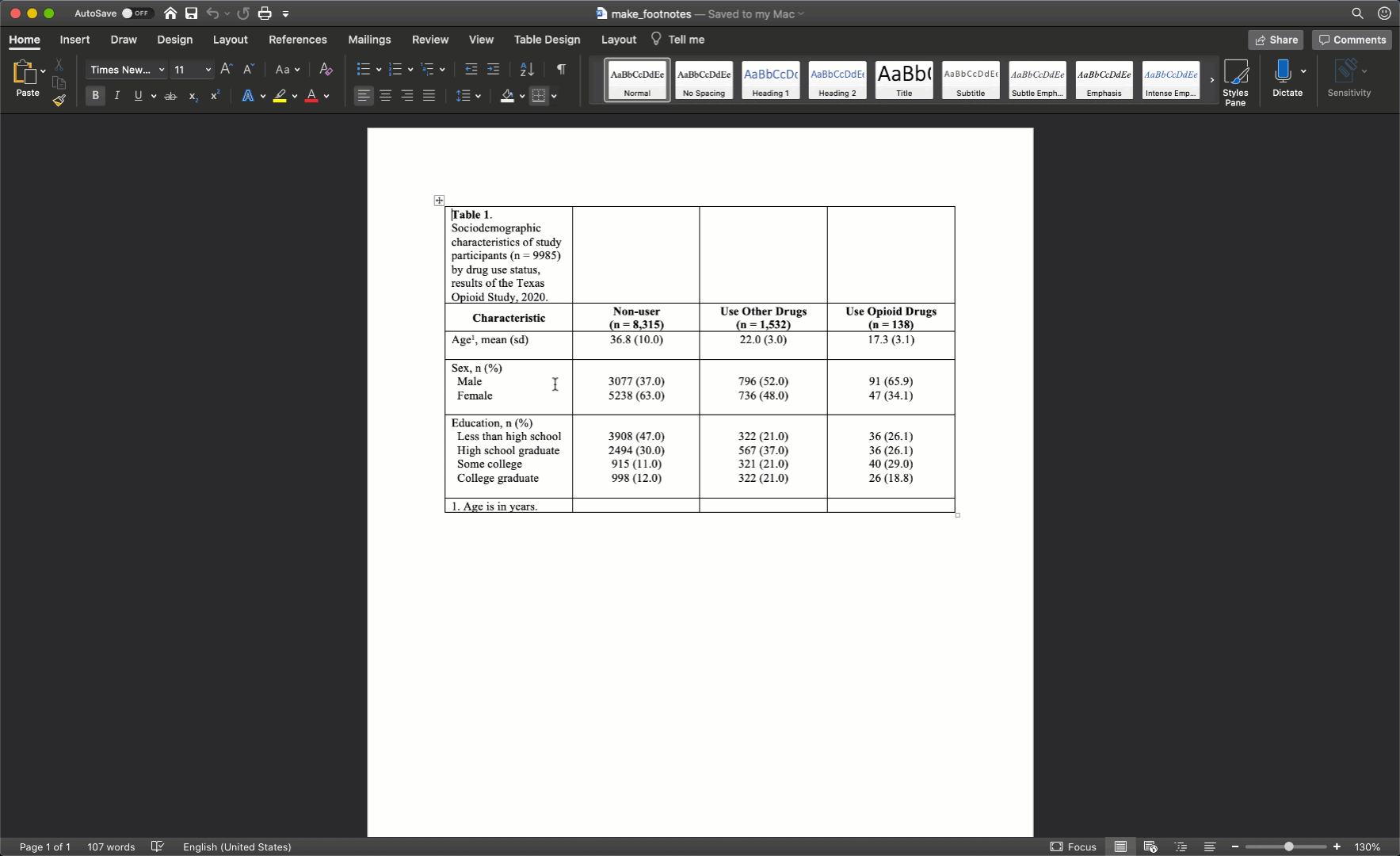The image size is (1400, 856).
Task: Click the Home icon in title bar
Action: (170, 13)
